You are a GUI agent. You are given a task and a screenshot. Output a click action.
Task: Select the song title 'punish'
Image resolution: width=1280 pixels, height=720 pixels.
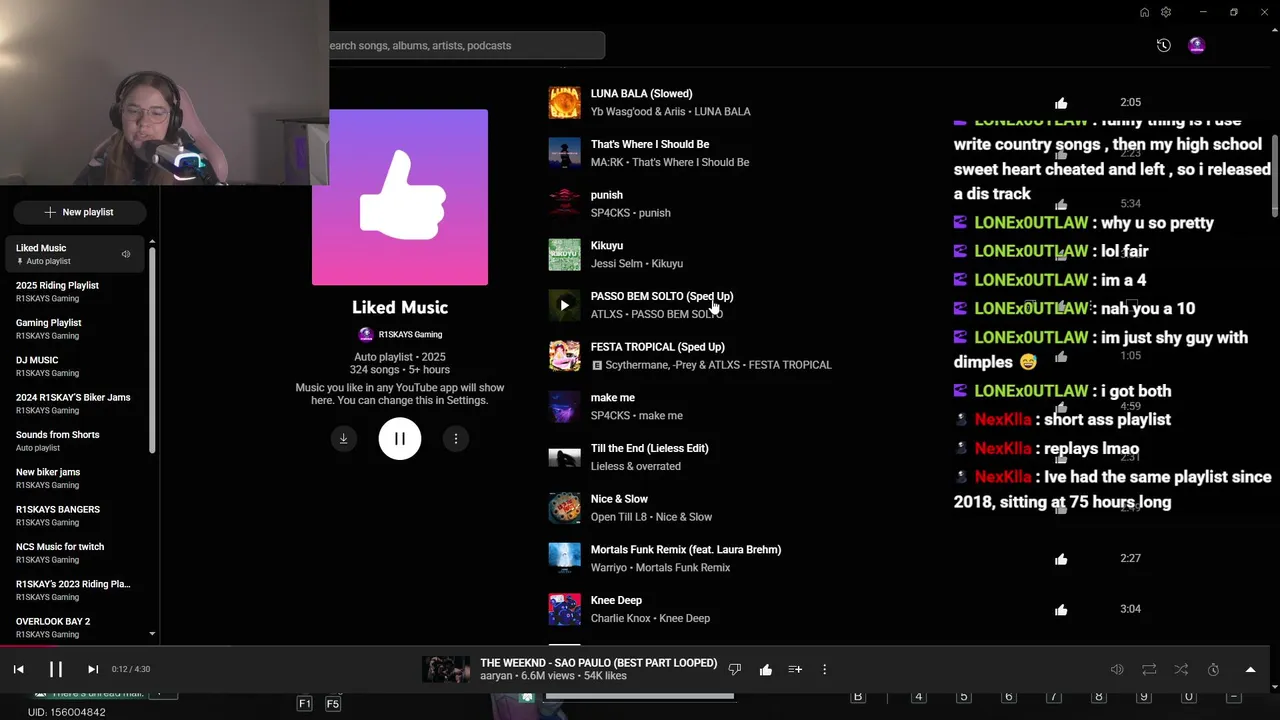[x=606, y=195]
